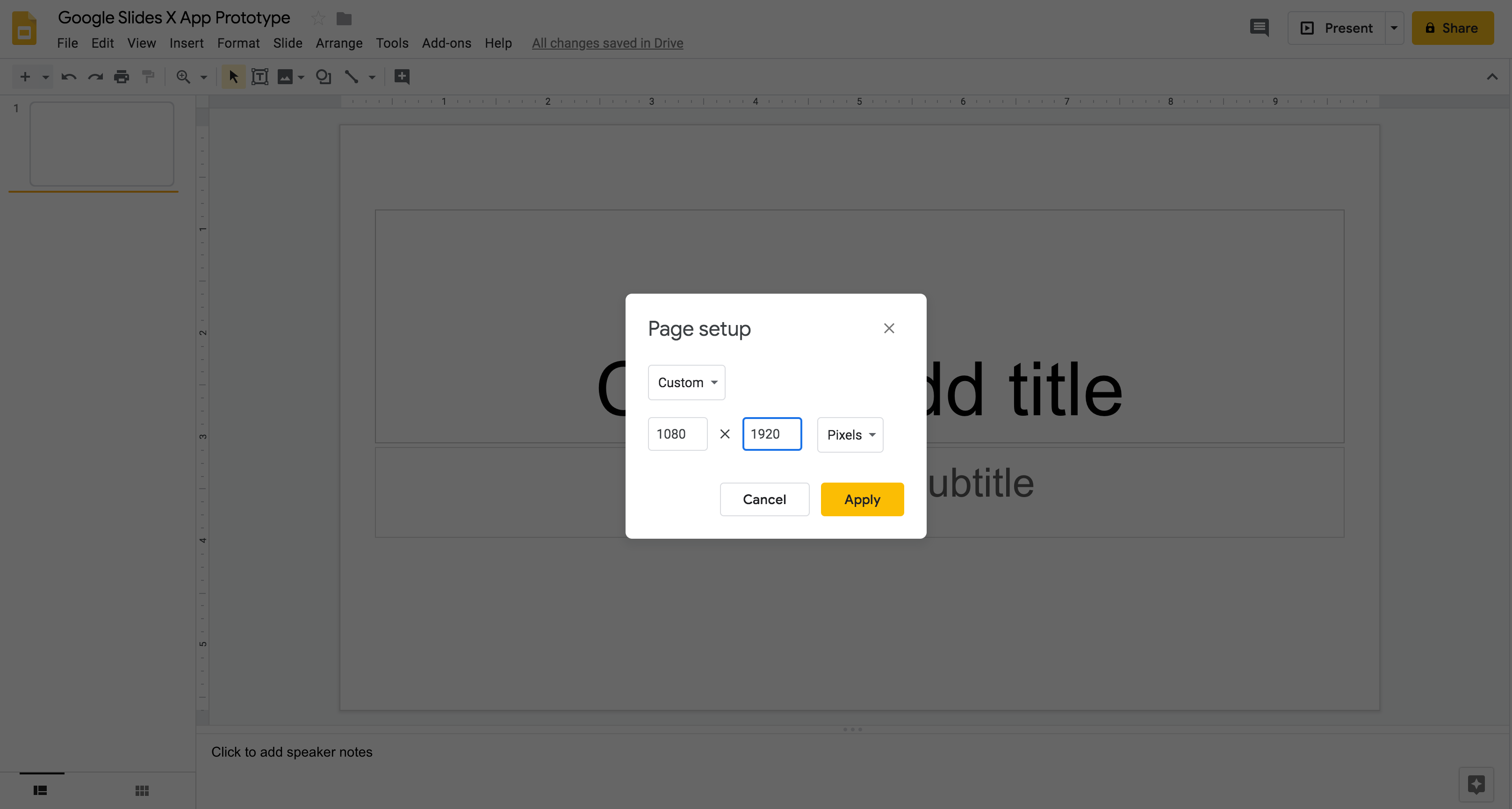Open the comment history icon

[1260, 28]
